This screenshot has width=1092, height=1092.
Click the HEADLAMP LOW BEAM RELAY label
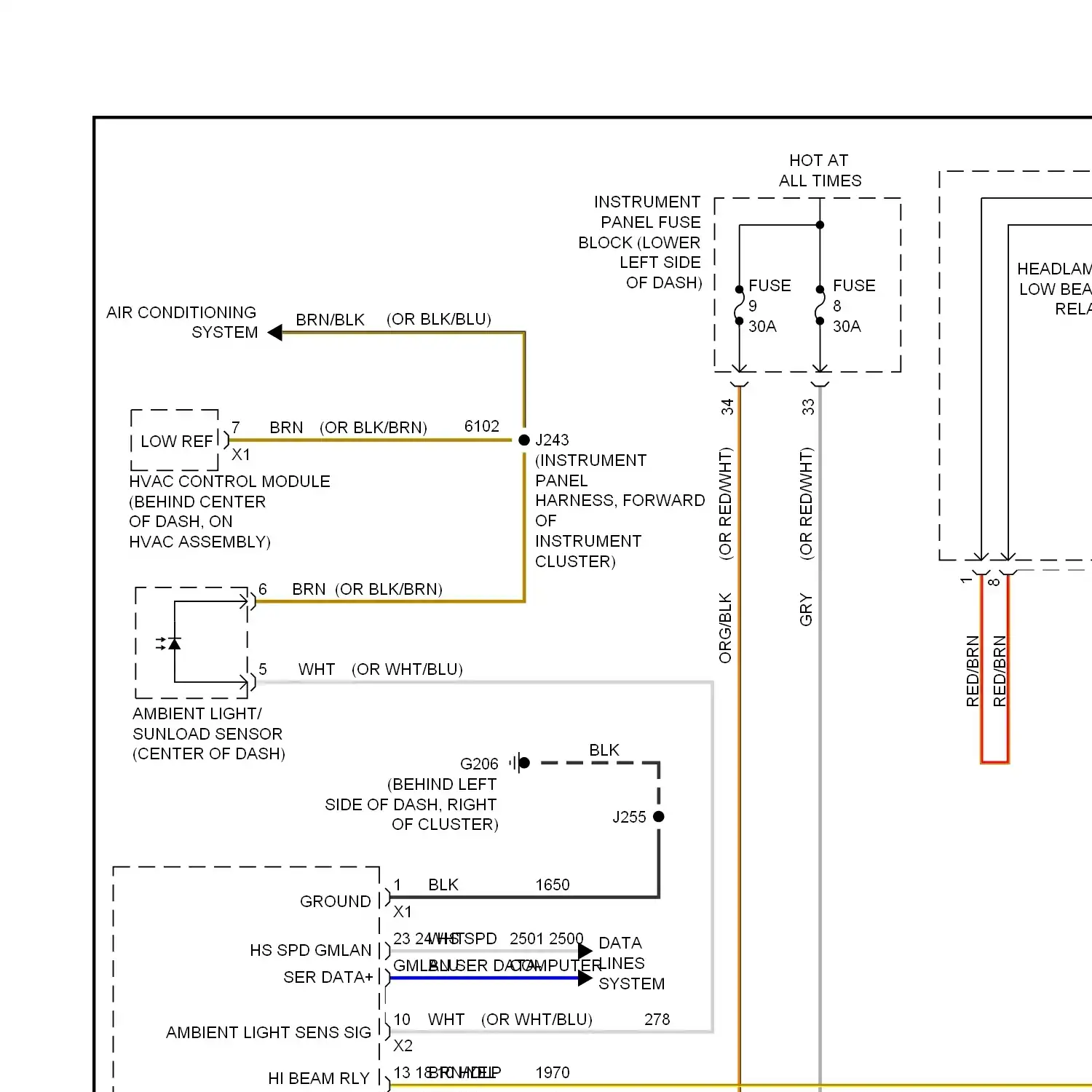1054,289
